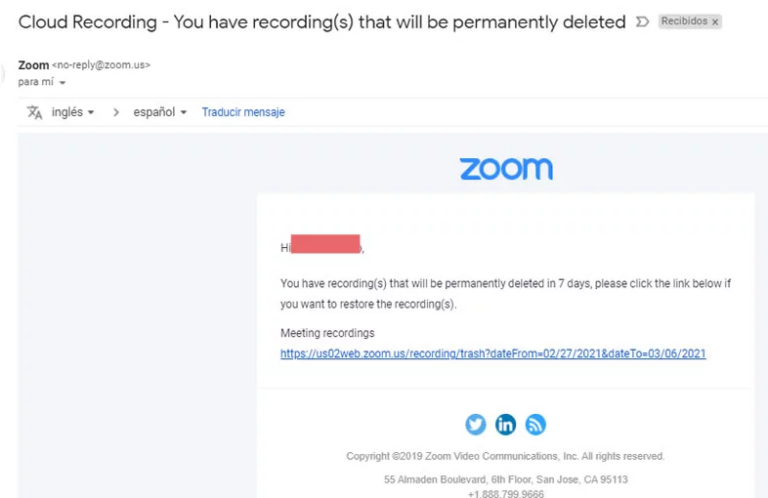Image resolution: width=768 pixels, height=498 pixels.
Task: Click the "Meeting recordings" label text
Action: (327, 333)
